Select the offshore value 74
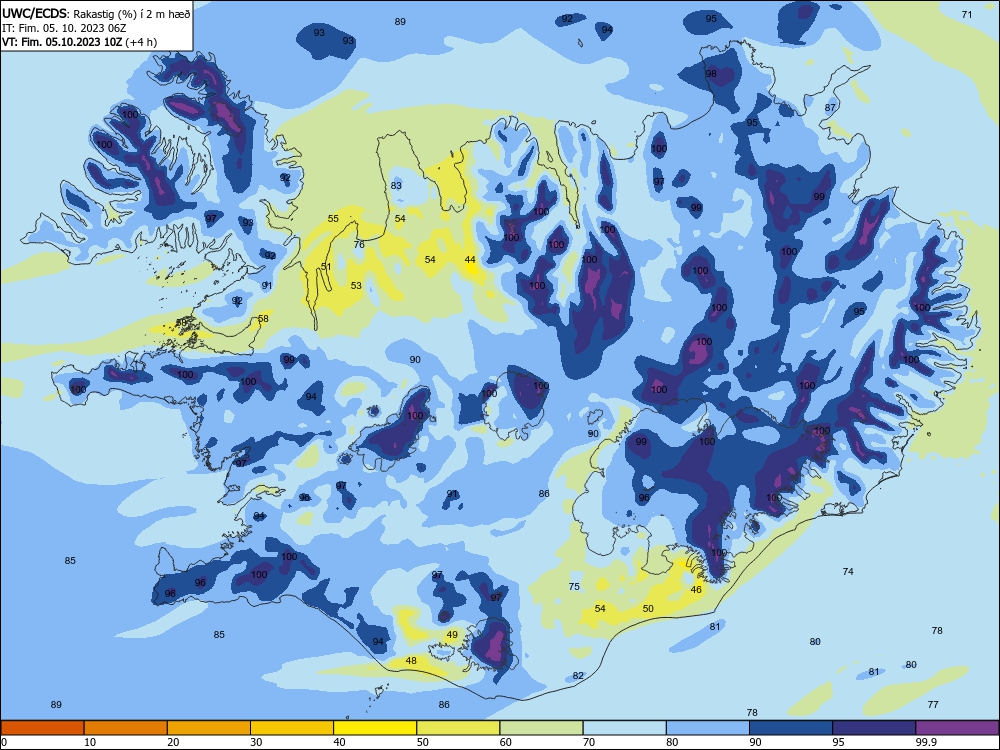Image resolution: width=1000 pixels, height=750 pixels. pyautogui.click(x=848, y=571)
